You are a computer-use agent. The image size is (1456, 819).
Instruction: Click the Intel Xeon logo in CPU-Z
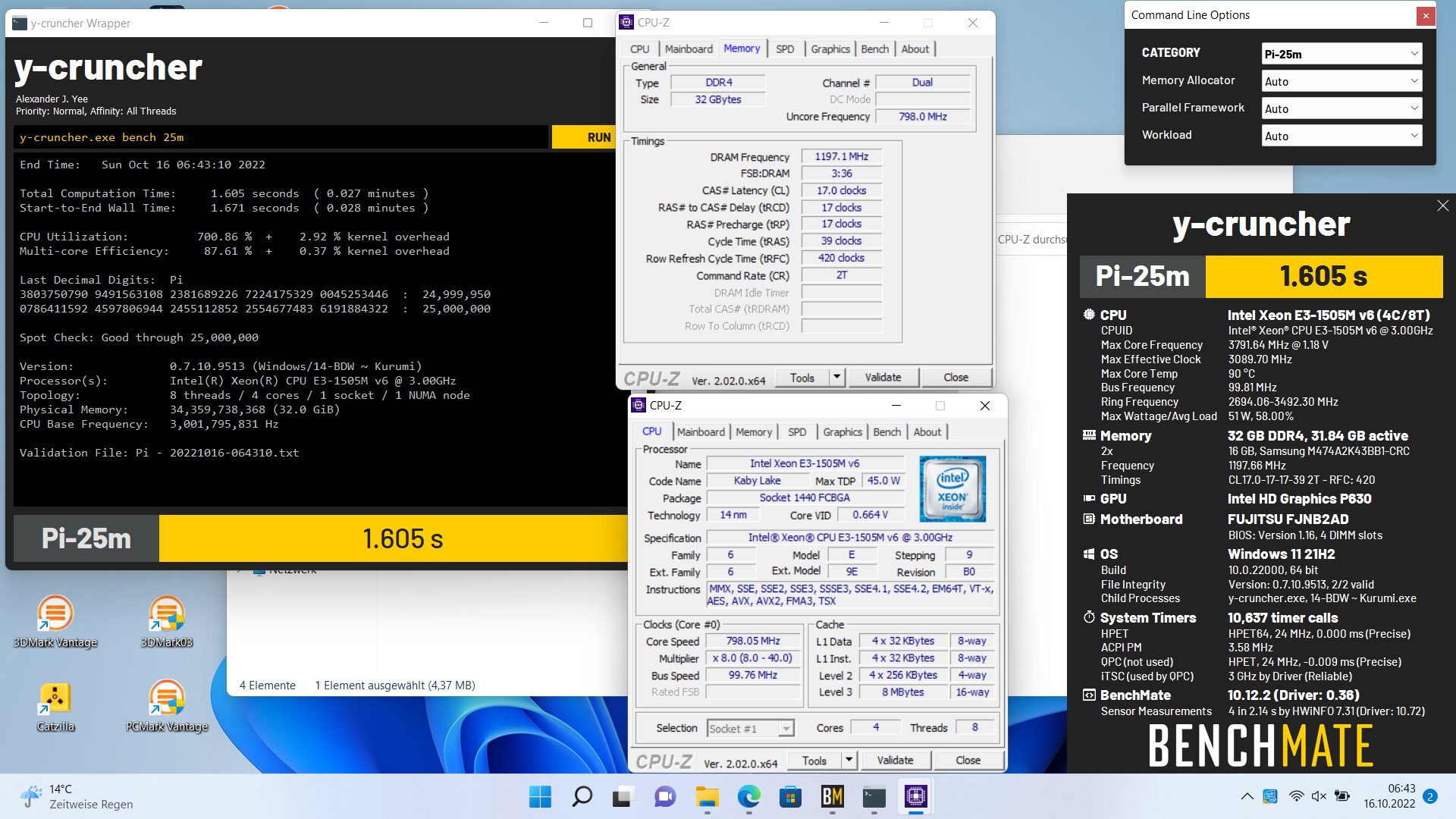[952, 489]
